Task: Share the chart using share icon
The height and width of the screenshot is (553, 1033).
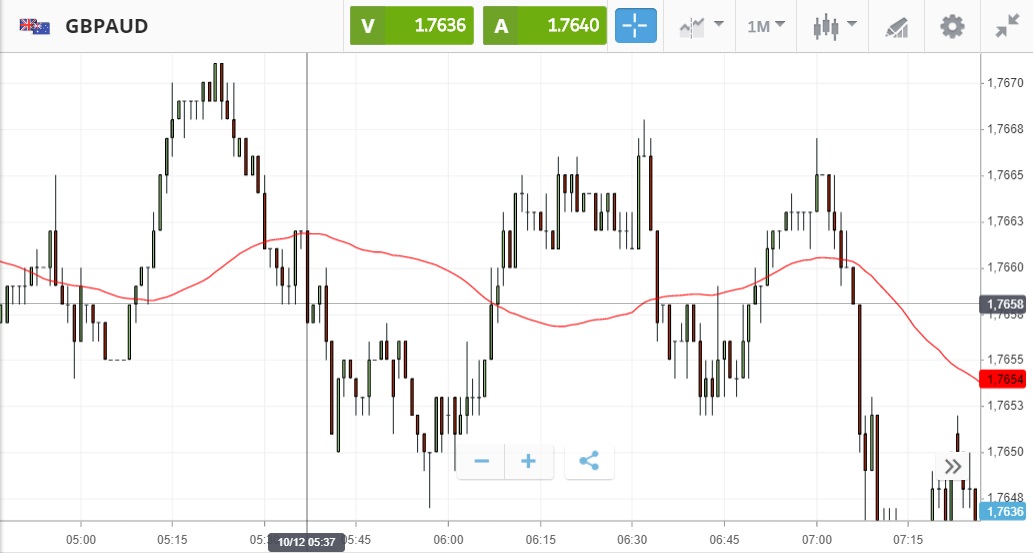Action: pos(589,462)
